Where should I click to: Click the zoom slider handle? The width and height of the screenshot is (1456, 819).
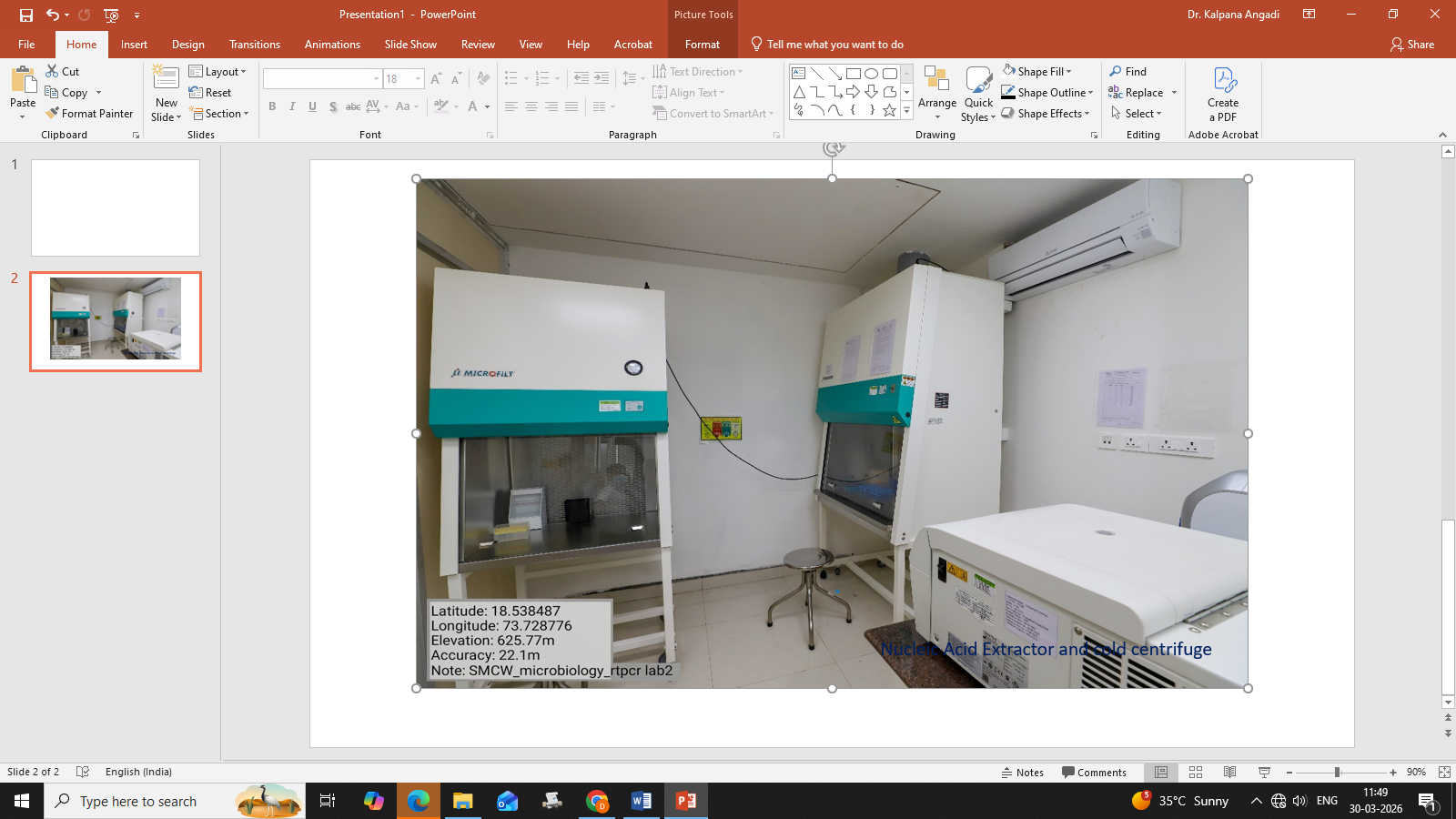pyautogui.click(x=1337, y=773)
